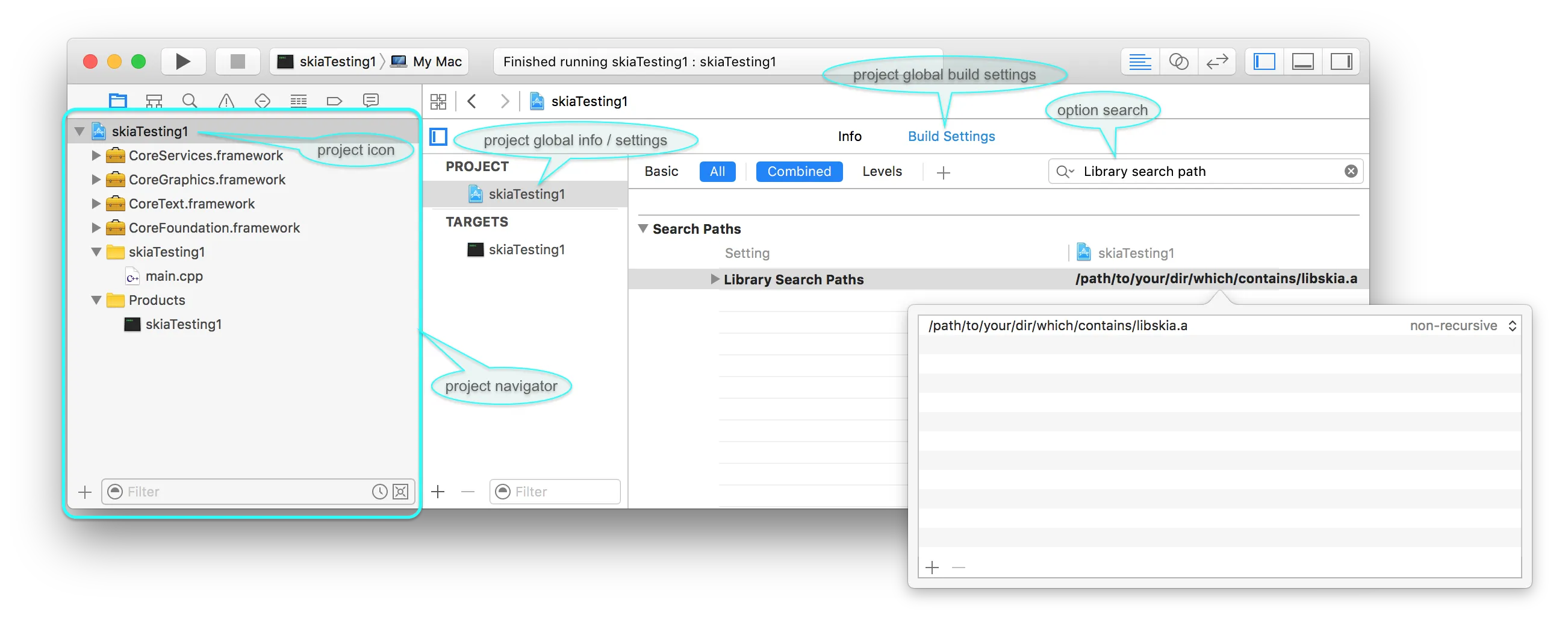Show the version editor
Screen dimensions: 1568x629
[x=1217, y=61]
